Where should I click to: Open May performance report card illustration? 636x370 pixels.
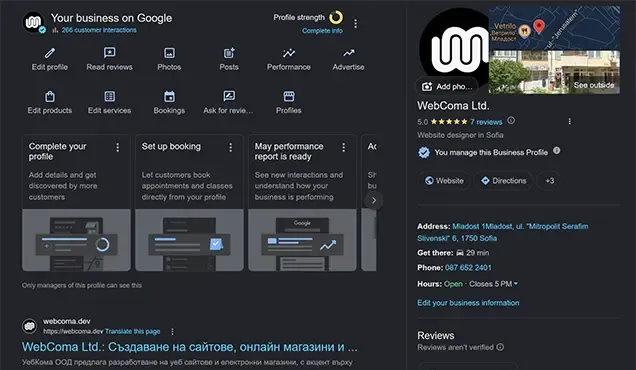(x=302, y=240)
